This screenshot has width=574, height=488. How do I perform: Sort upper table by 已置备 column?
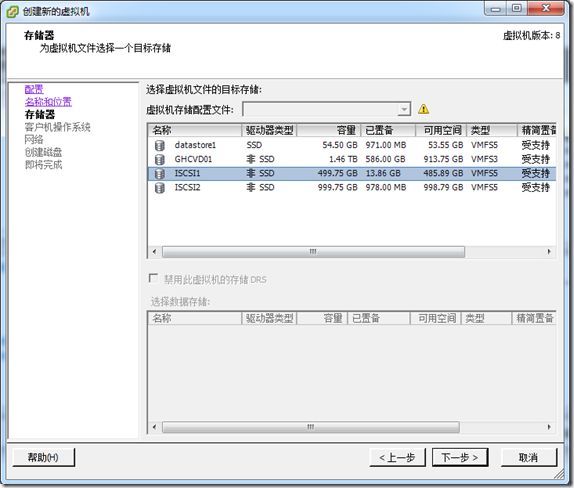coord(388,130)
